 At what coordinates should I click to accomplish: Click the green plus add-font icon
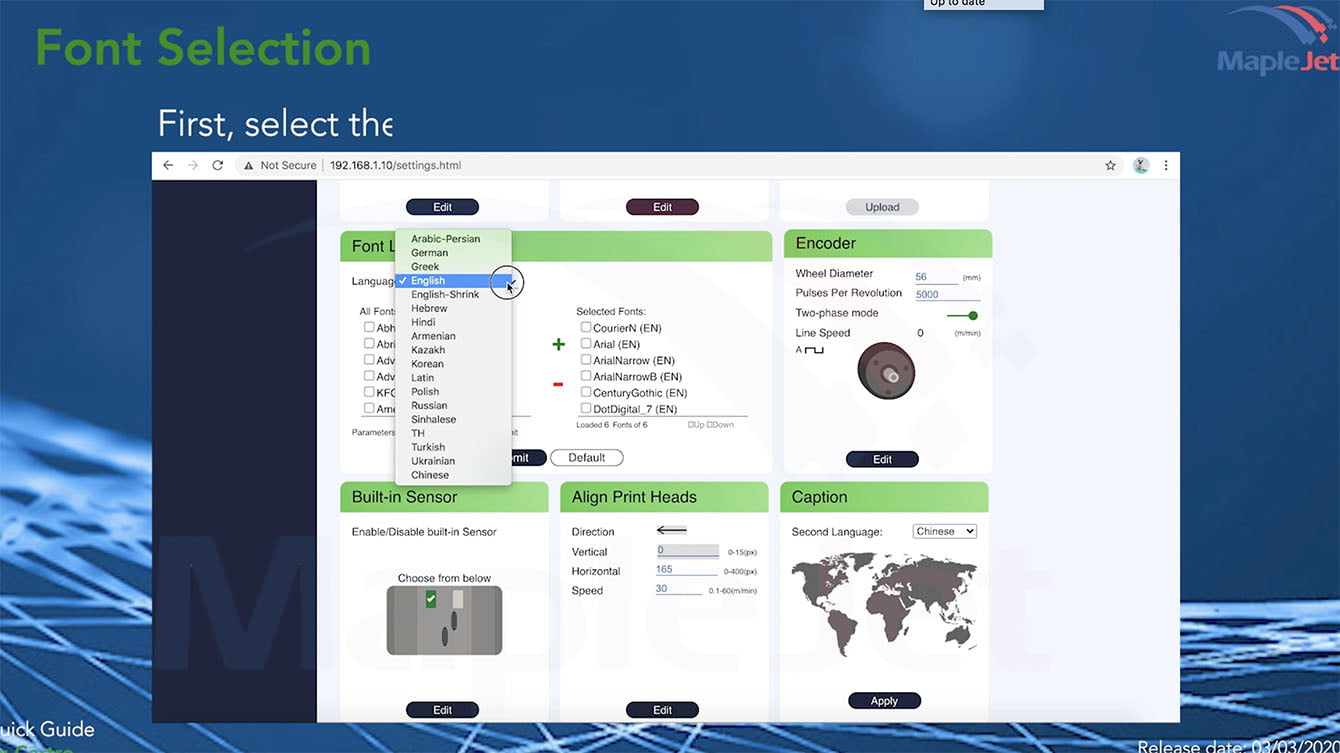pyautogui.click(x=558, y=345)
